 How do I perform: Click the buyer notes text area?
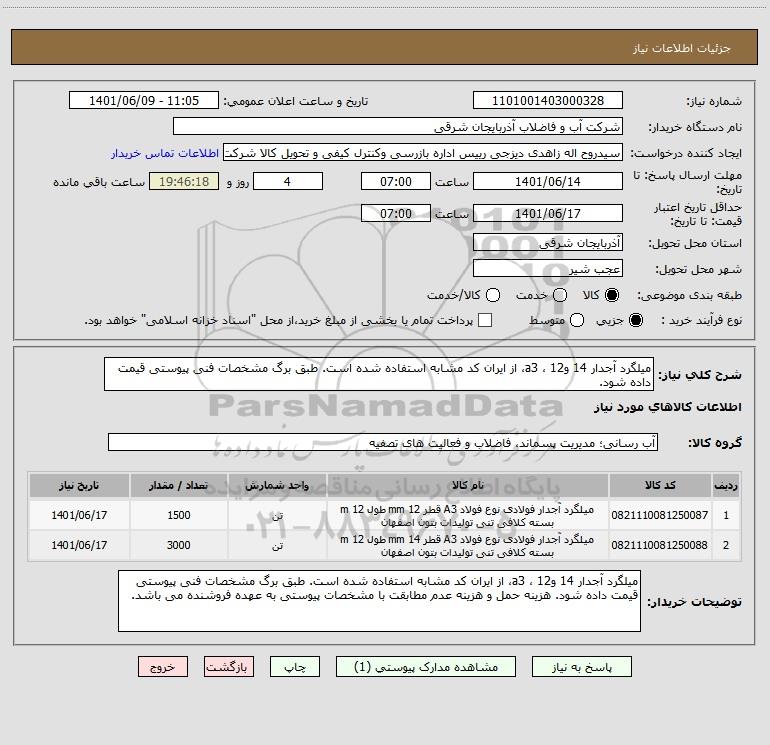point(379,601)
